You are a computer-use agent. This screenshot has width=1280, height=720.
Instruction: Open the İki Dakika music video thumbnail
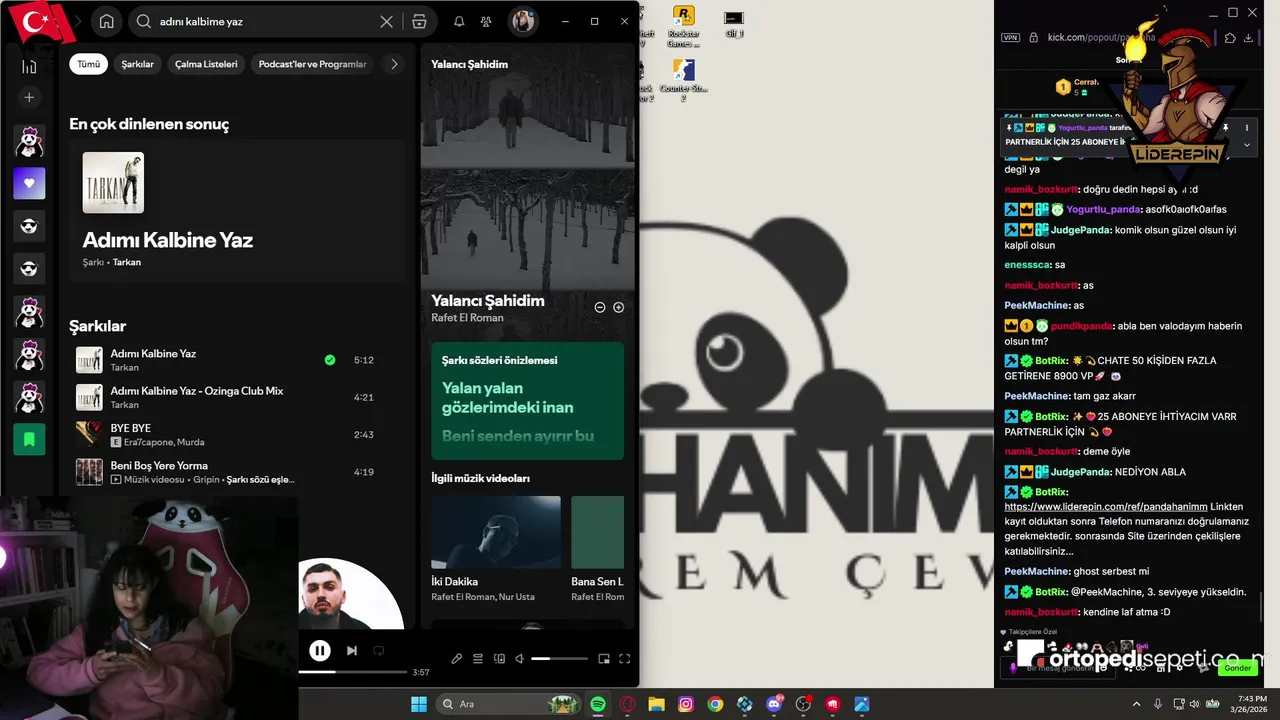point(496,532)
